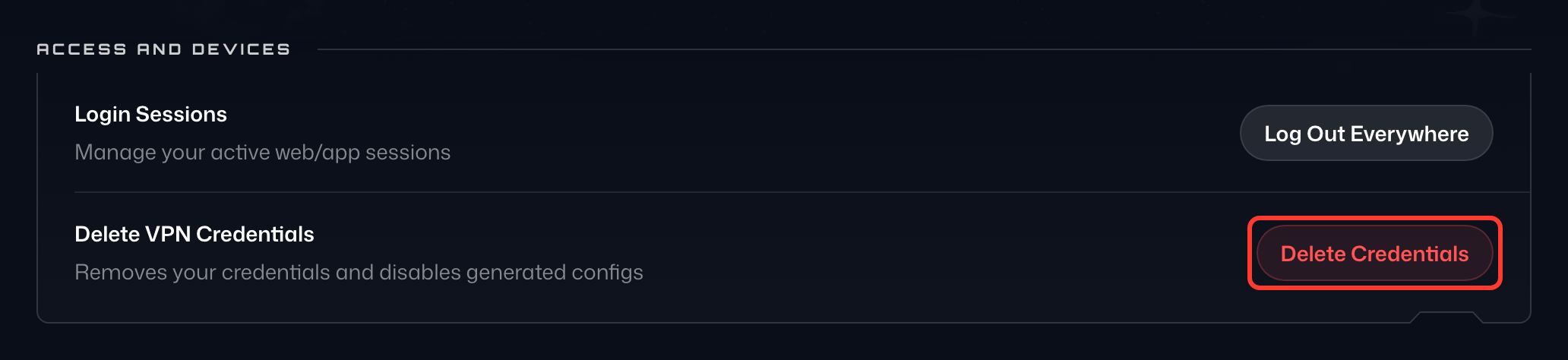Click the word 'Sessions' in the Login Sessions title

pyautogui.click(x=182, y=114)
